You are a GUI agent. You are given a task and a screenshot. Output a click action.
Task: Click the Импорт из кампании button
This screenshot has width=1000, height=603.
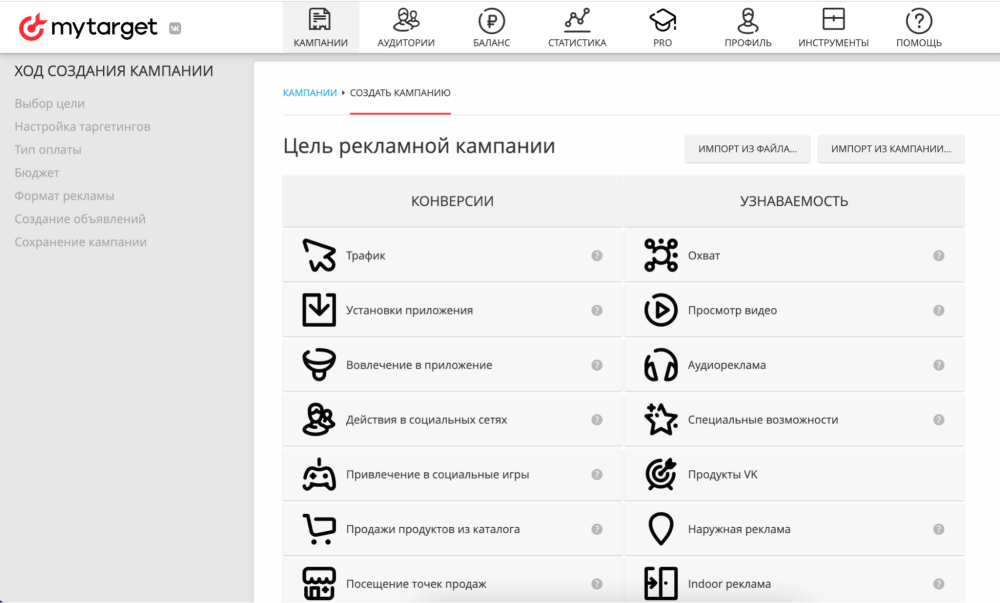890,148
